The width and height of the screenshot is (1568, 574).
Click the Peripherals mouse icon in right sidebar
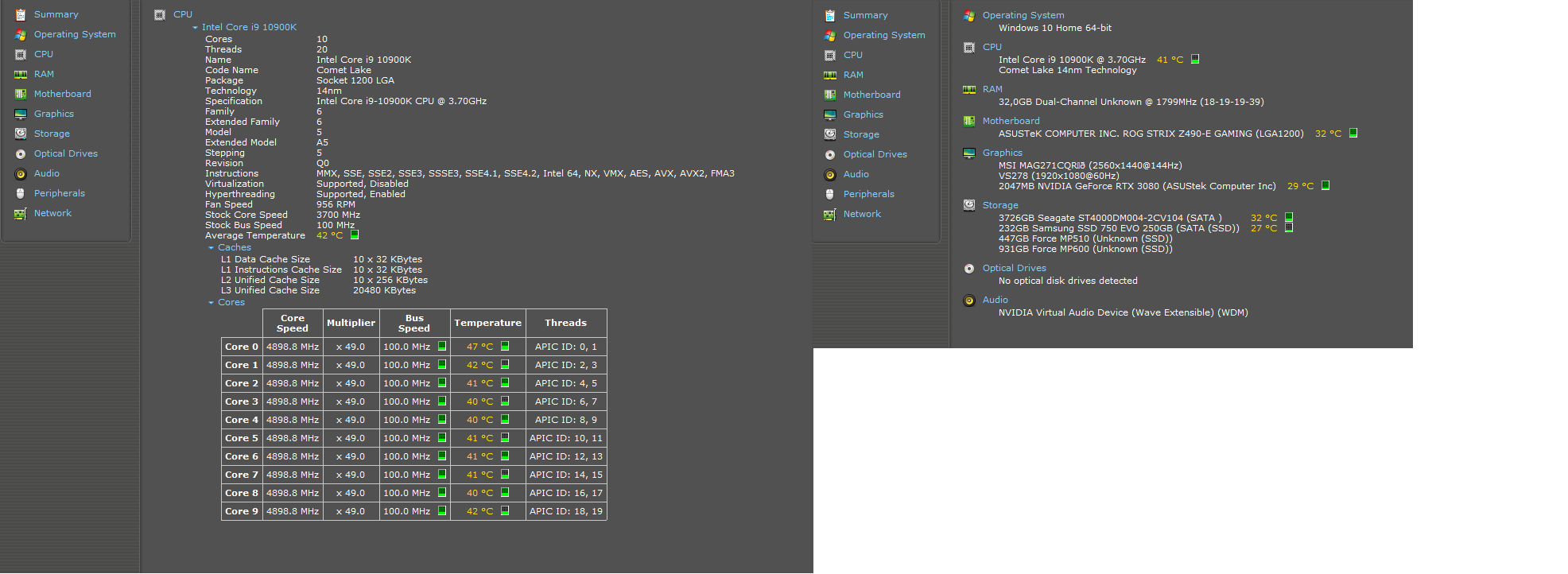click(830, 194)
